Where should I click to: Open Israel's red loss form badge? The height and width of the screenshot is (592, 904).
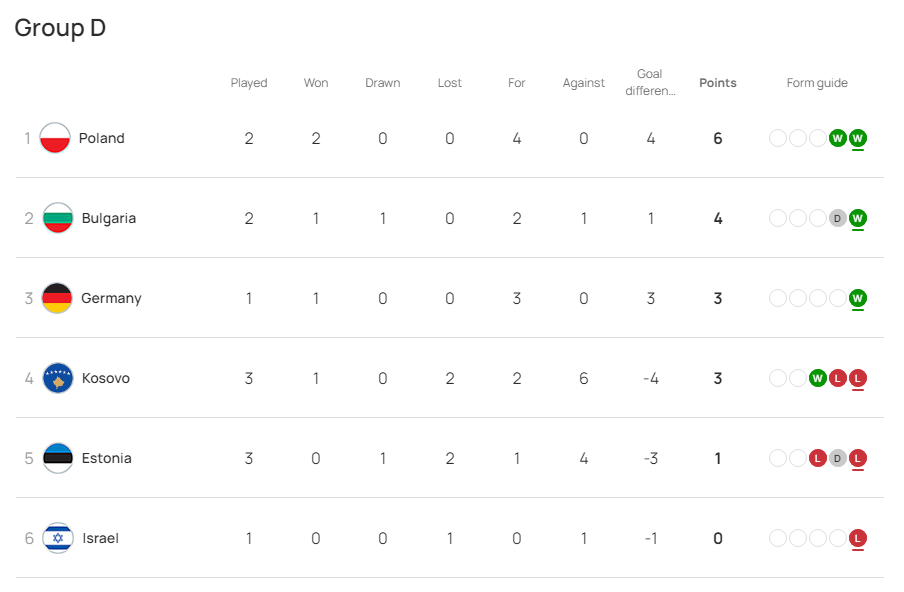pos(857,539)
